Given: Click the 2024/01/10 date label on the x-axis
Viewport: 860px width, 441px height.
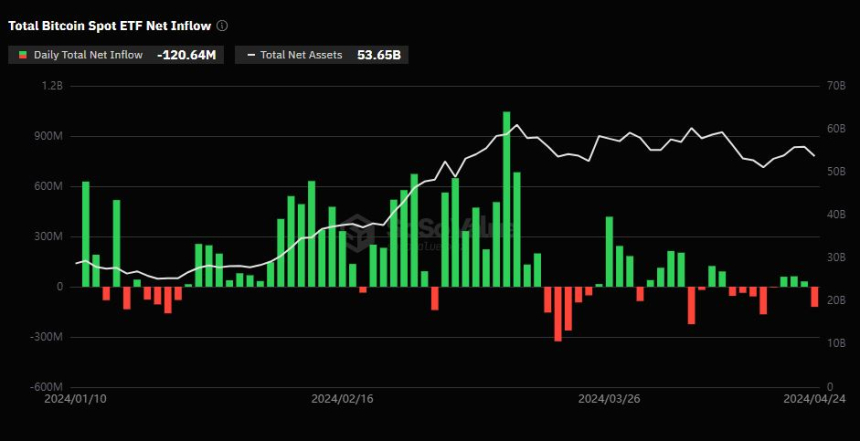Looking at the screenshot, I should (x=76, y=398).
